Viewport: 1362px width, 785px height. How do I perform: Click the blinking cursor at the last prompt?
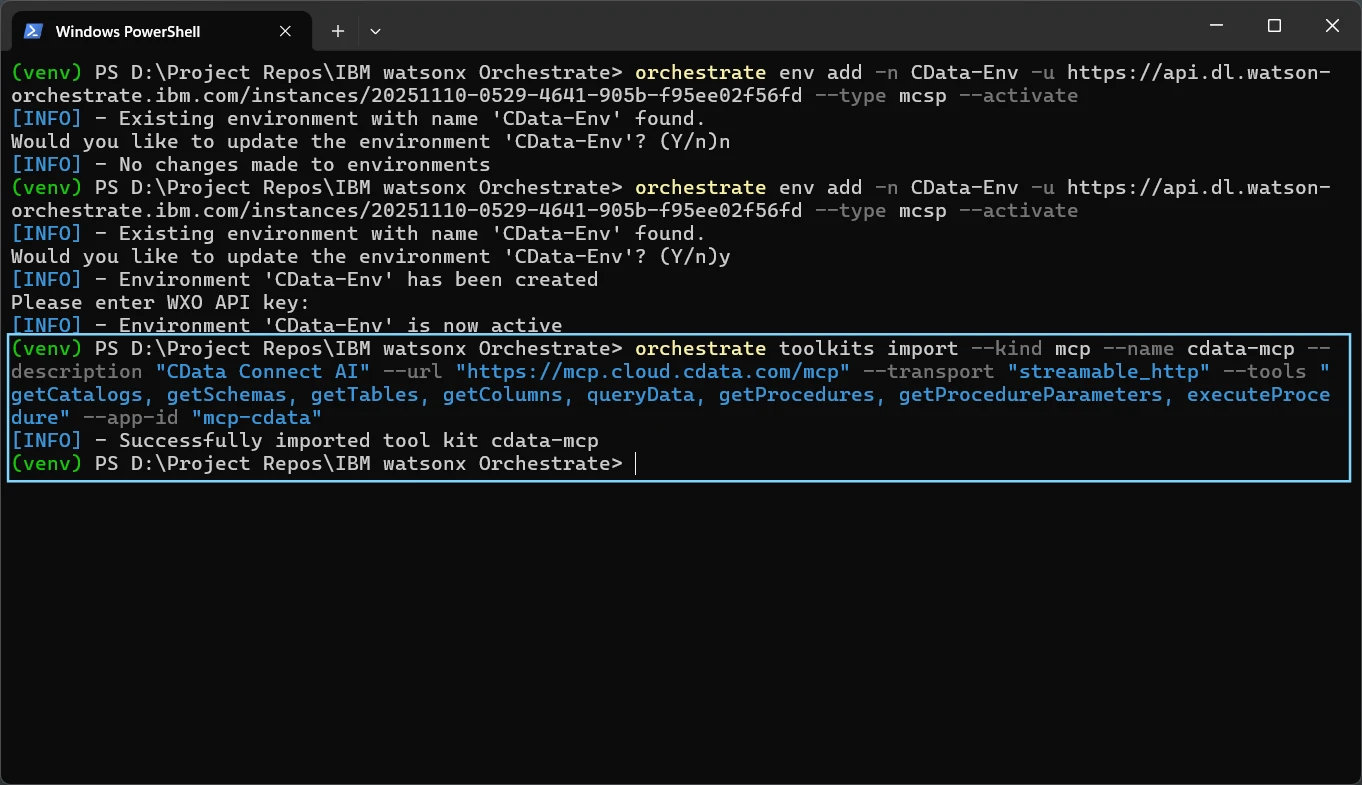[636, 464]
